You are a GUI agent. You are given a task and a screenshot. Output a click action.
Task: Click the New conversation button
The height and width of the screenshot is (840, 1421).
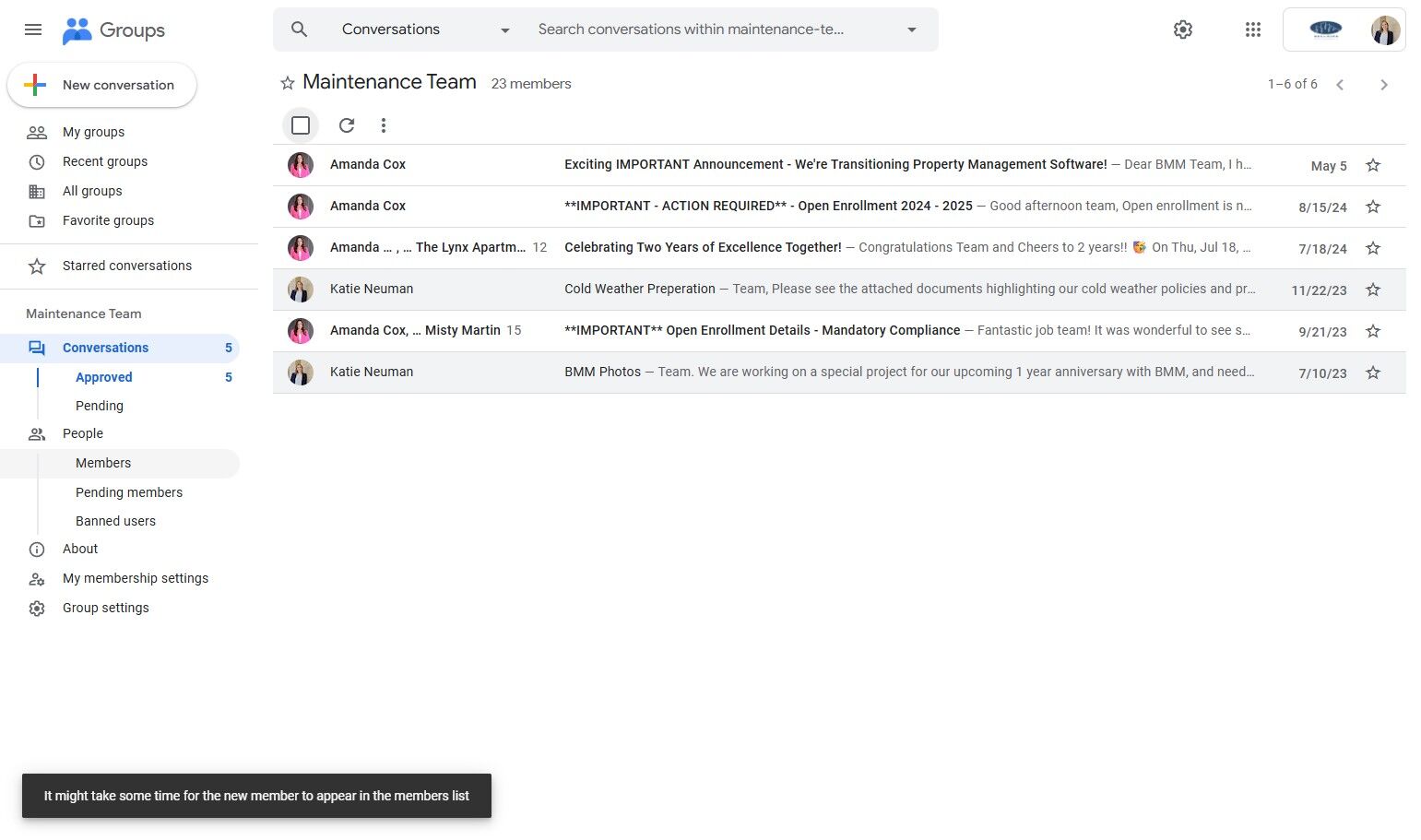(x=101, y=85)
